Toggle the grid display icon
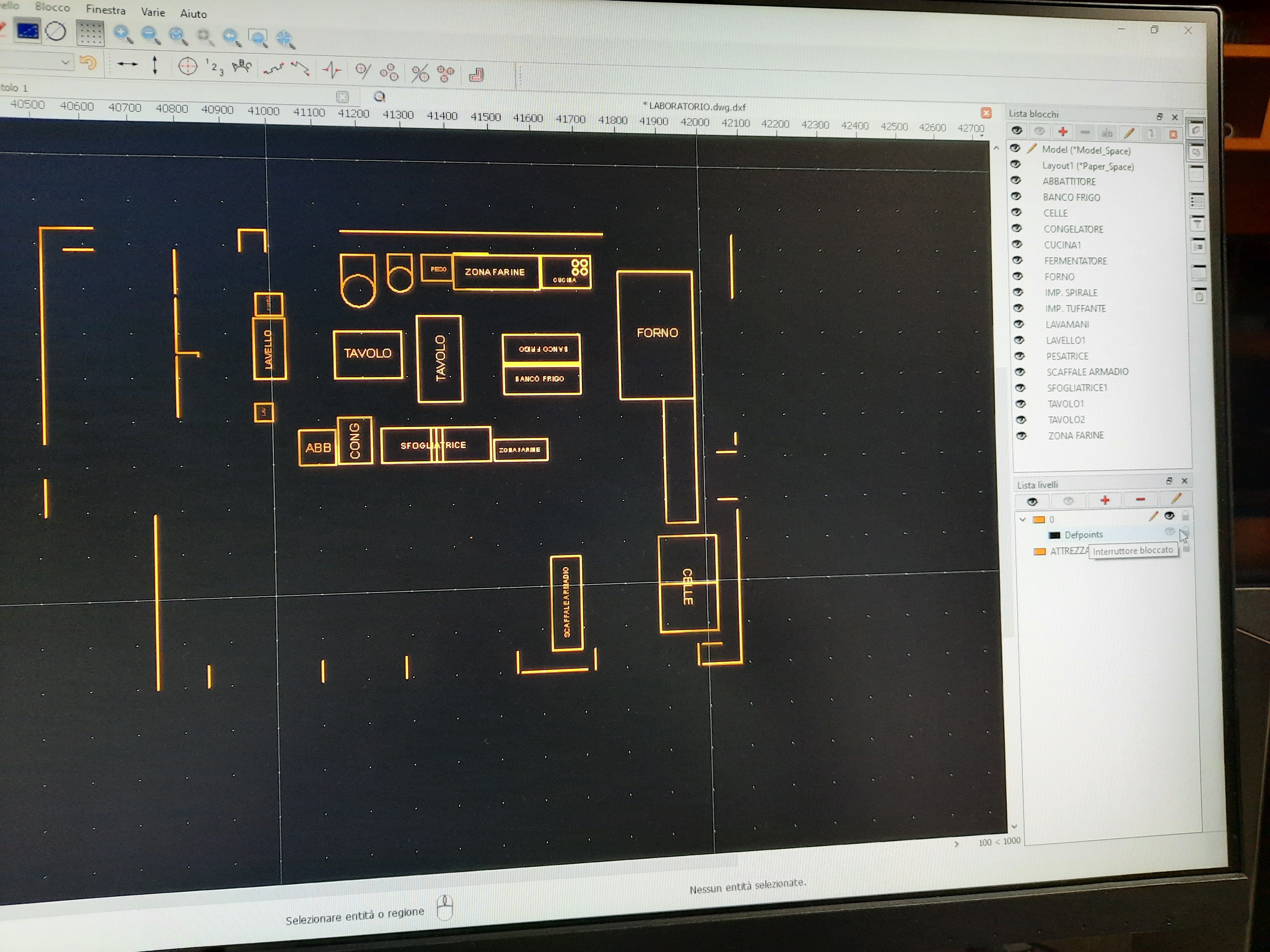This screenshot has height=952, width=1270. [90, 33]
